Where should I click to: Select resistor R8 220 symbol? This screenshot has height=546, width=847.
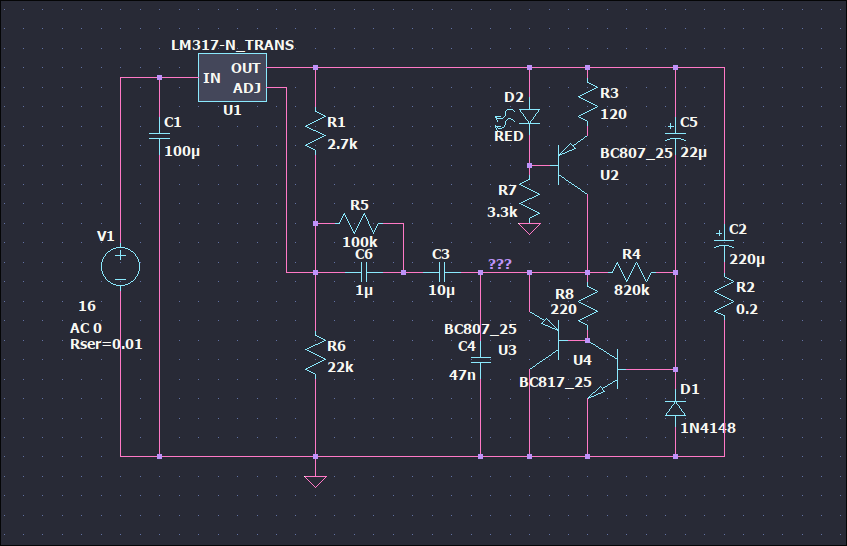[588, 307]
